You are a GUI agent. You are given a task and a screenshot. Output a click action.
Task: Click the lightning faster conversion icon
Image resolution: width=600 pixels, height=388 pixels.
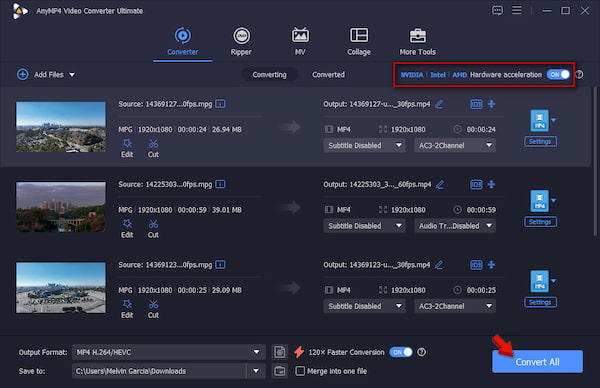pos(299,352)
